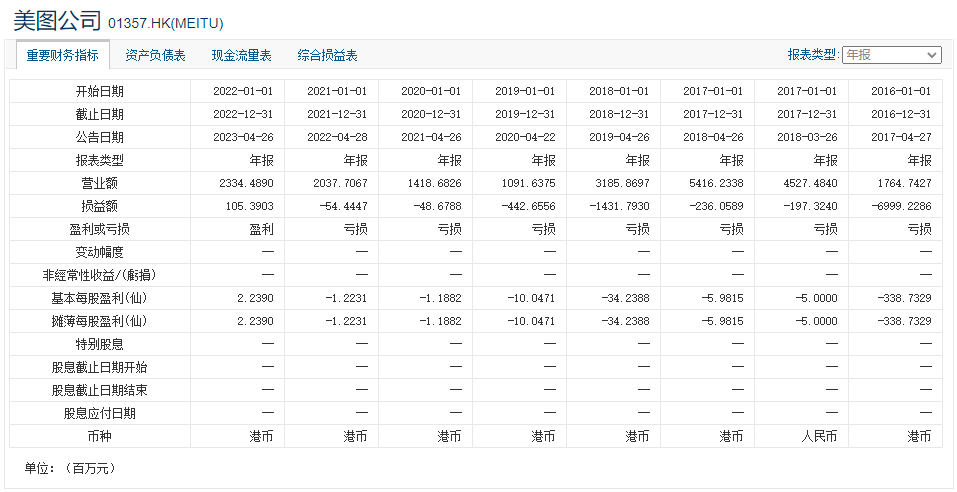The image size is (957, 492).
Task: Click the stock code 01357.HK(MEITU)
Action: (x=165, y=23)
